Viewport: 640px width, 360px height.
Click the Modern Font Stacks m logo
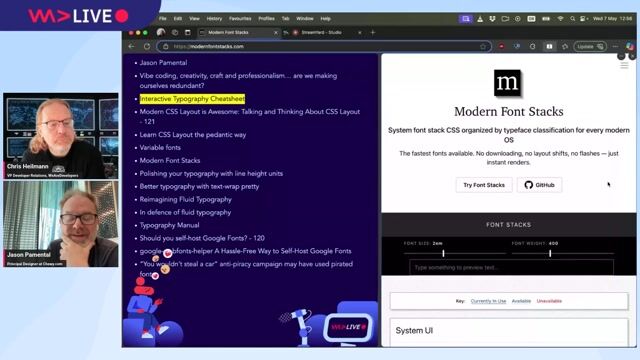(508, 83)
